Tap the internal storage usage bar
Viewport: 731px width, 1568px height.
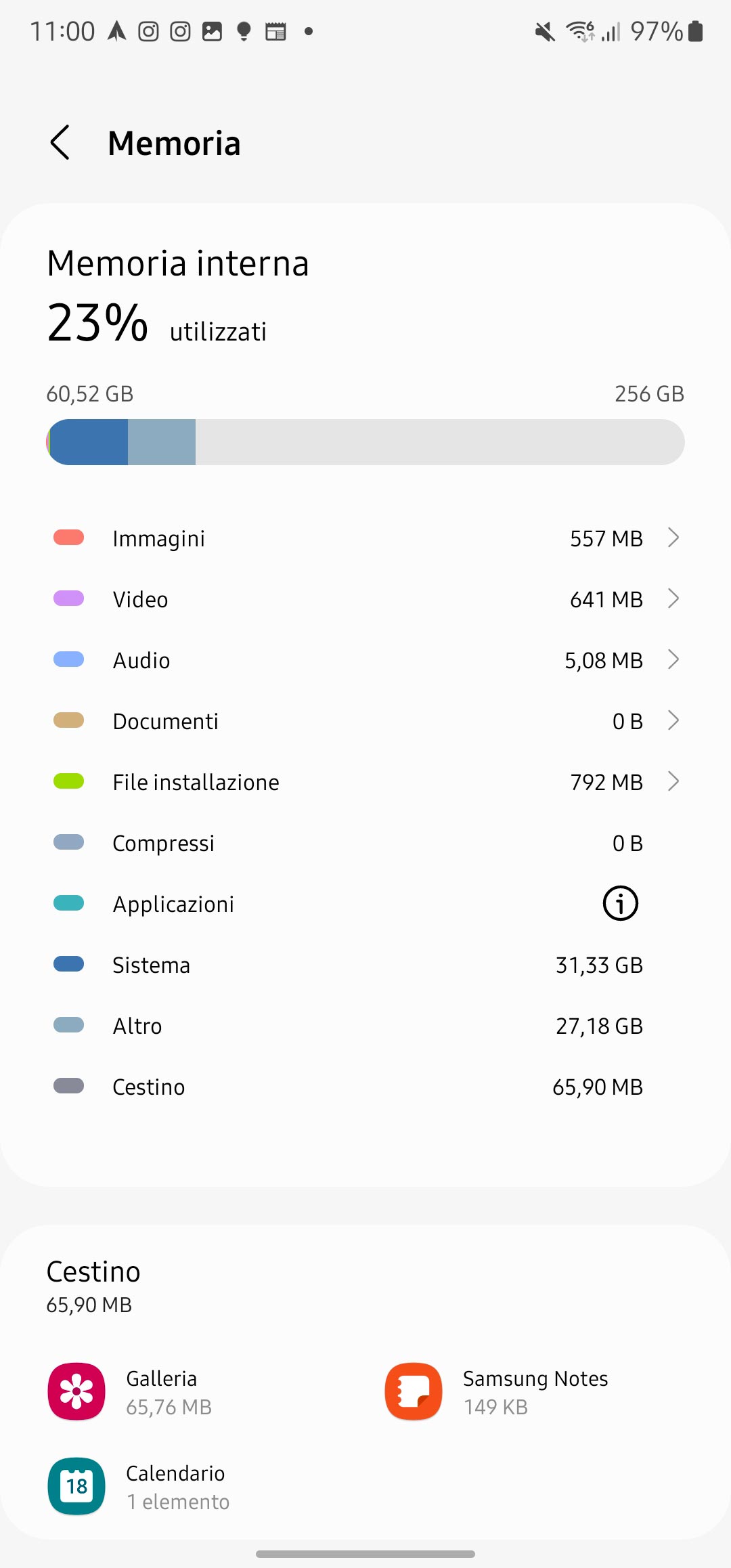(x=365, y=442)
